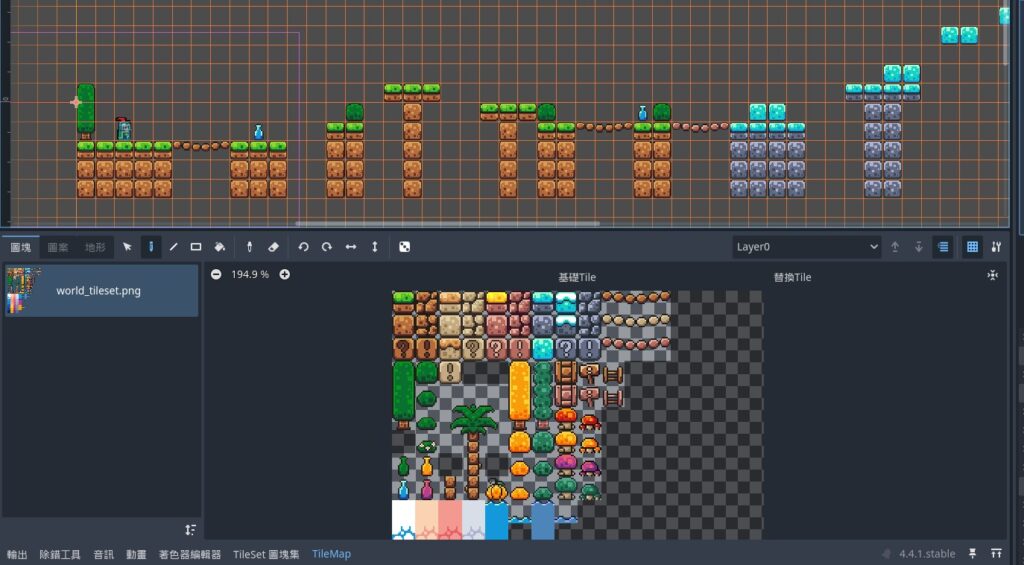Image resolution: width=1024 pixels, height=565 pixels.
Task: Zoom in the tile atlas
Action: click(285, 274)
